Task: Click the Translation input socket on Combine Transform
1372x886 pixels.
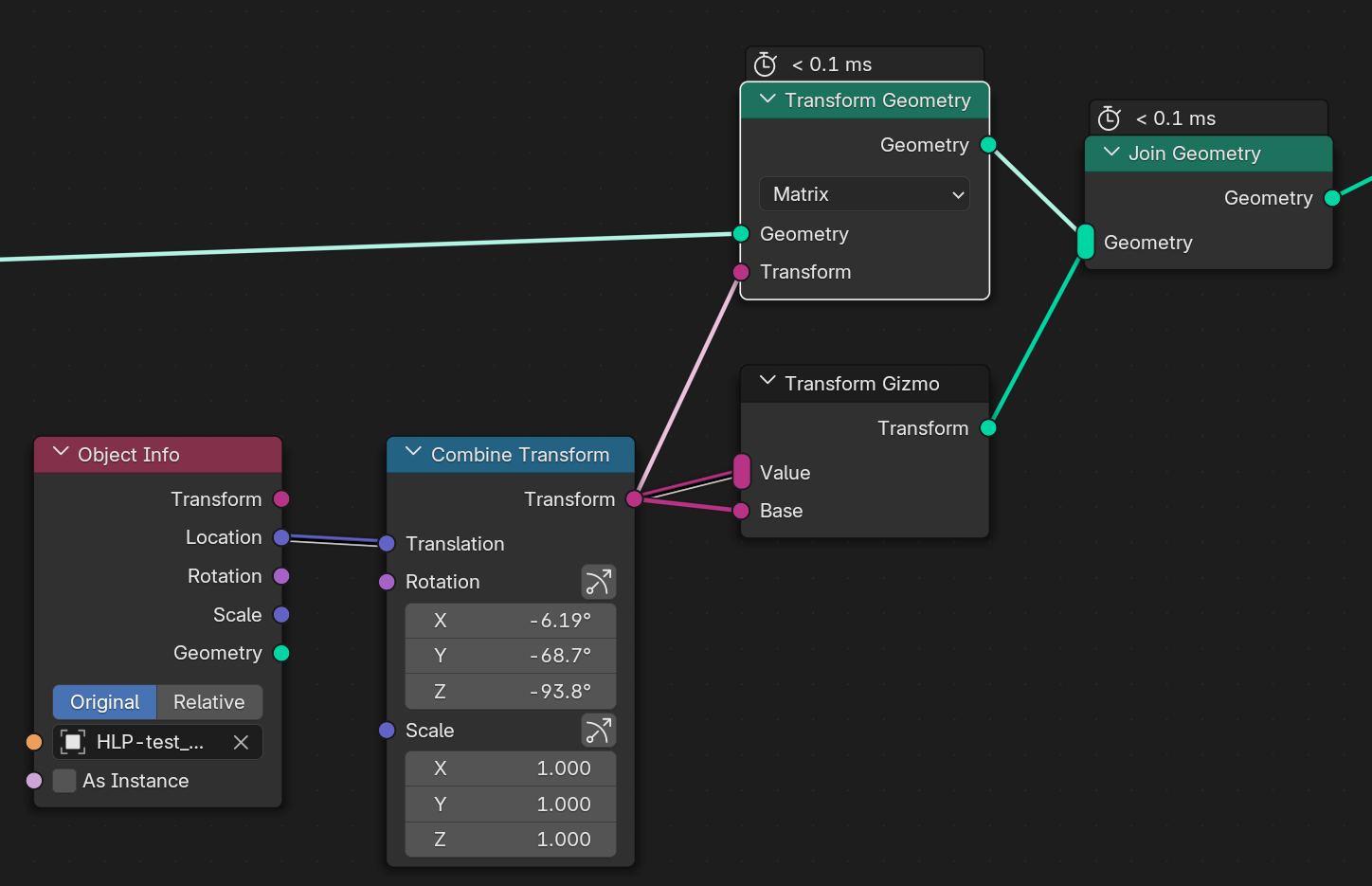Action: click(387, 544)
